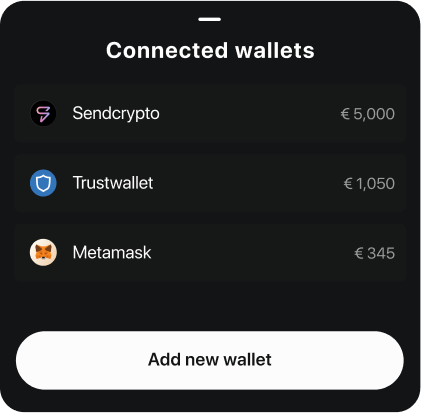421x413 pixels.
Task: Click the € 1,050 balance amount
Action: point(369,183)
